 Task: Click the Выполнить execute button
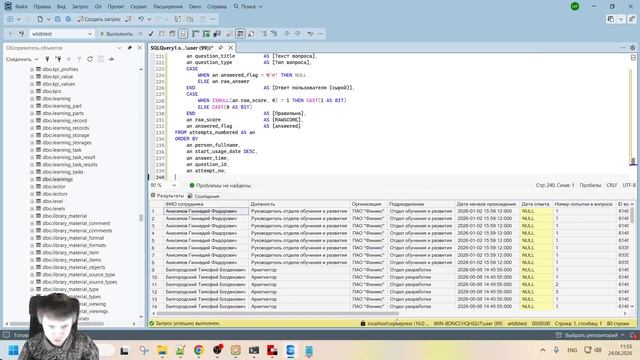click(117, 34)
